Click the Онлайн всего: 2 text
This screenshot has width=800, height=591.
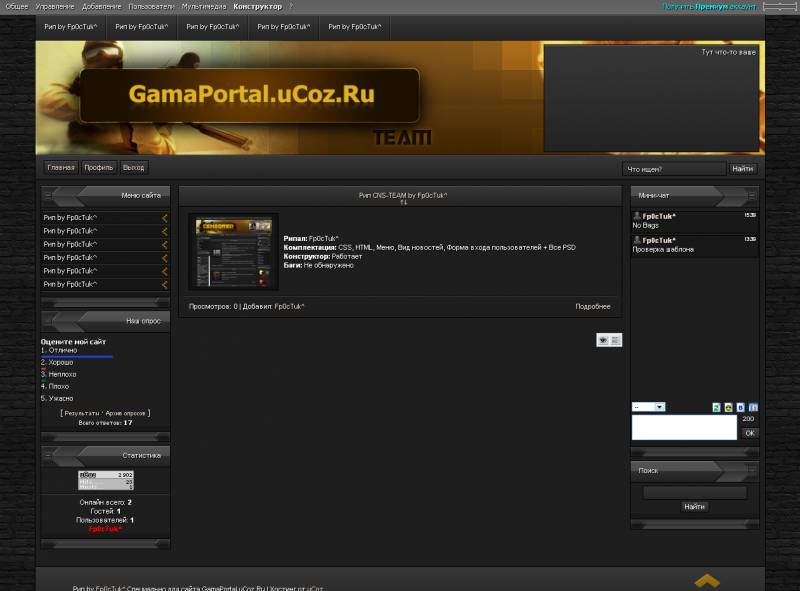pyautogui.click(x=106, y=502)
